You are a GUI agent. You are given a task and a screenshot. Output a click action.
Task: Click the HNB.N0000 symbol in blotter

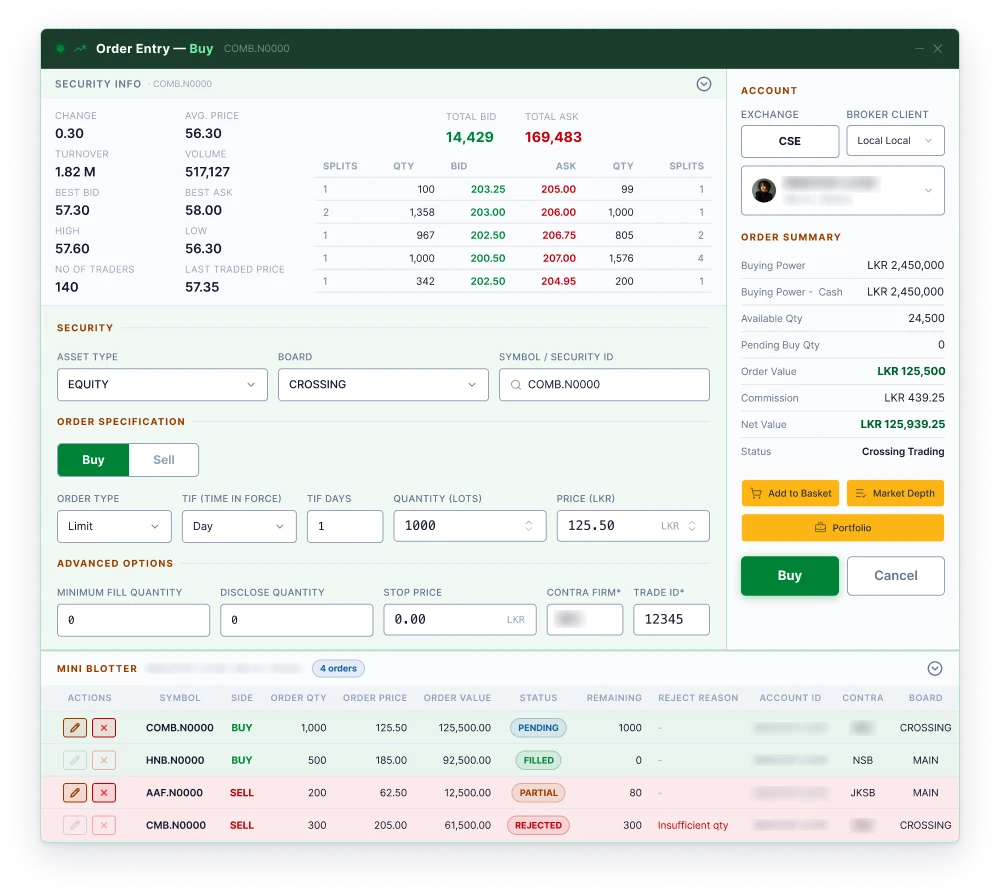175,760
